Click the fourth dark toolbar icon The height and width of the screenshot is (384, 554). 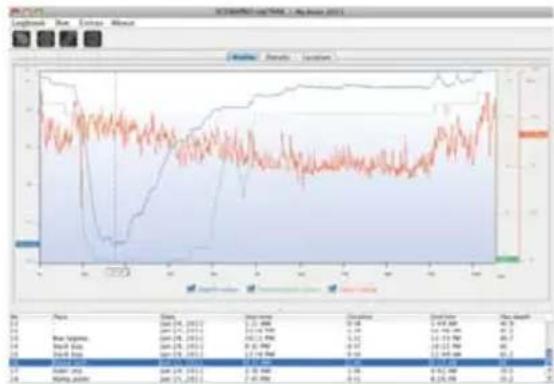point(93,39)
